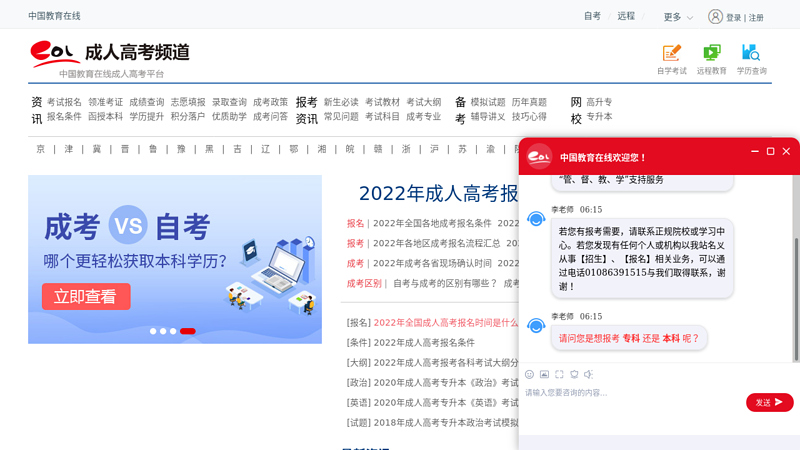
Task: Open the 考试教材 navigation item
Action: pyautogui.click(x=382, y=102)
